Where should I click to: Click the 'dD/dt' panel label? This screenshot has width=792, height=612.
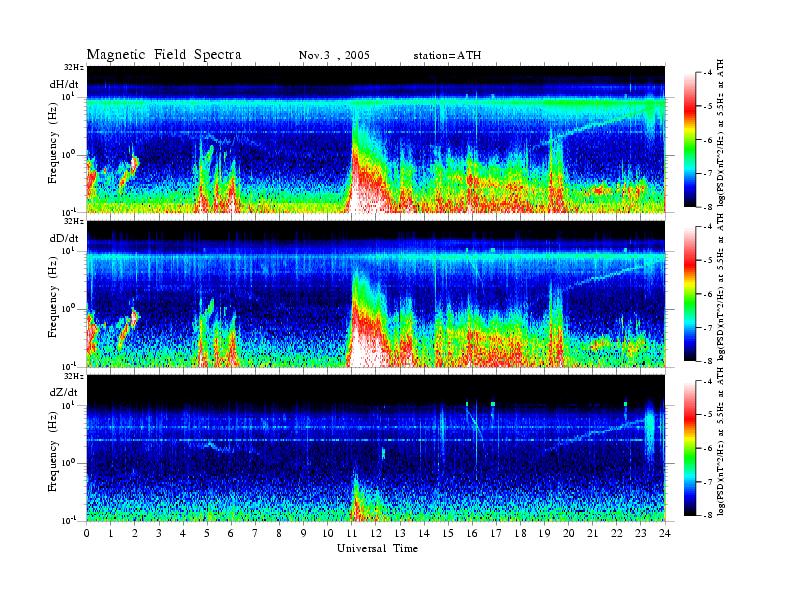64,238
